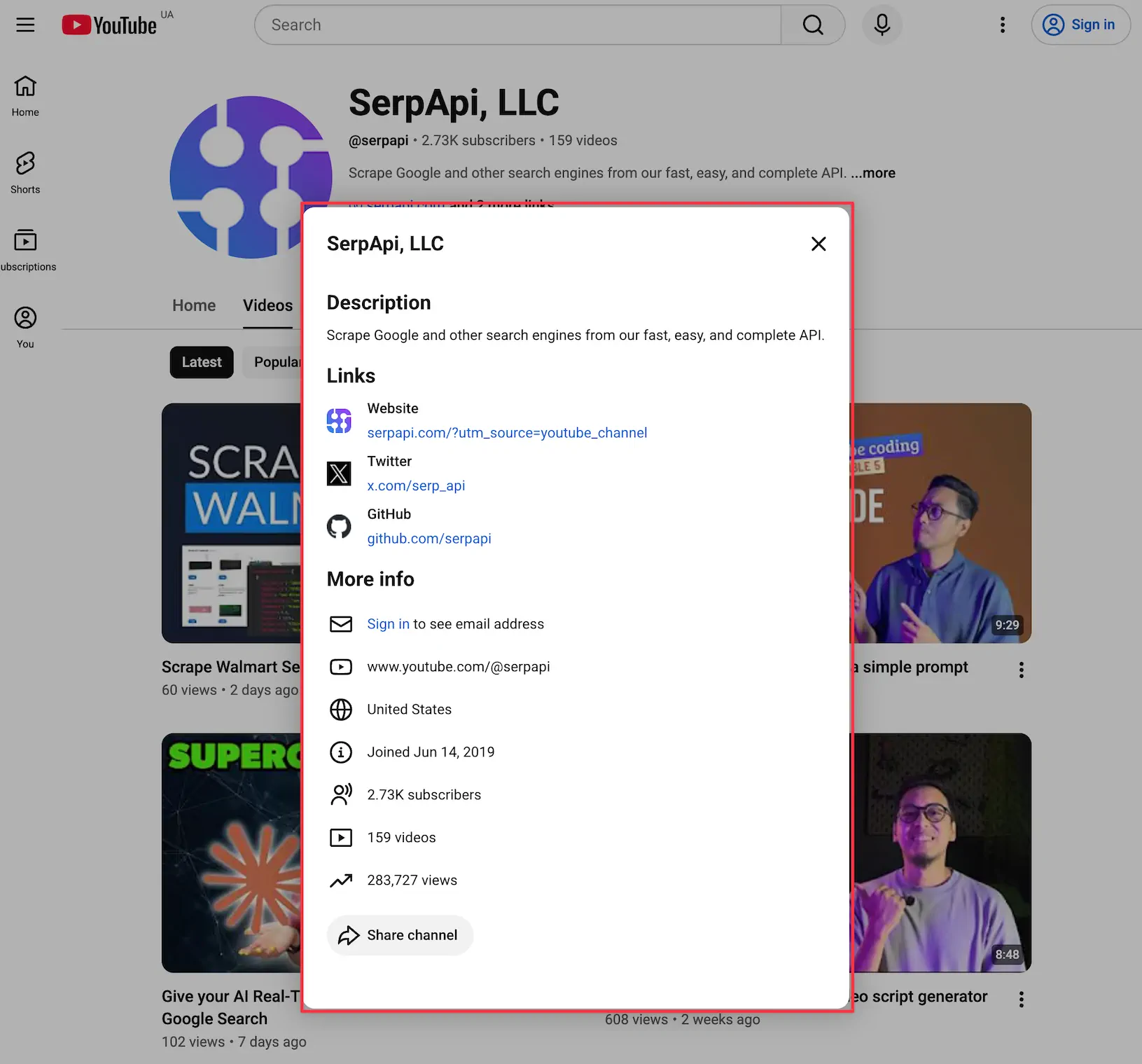Click the globe country icon
1142x1064 pixels.
[x=341, y=710]
